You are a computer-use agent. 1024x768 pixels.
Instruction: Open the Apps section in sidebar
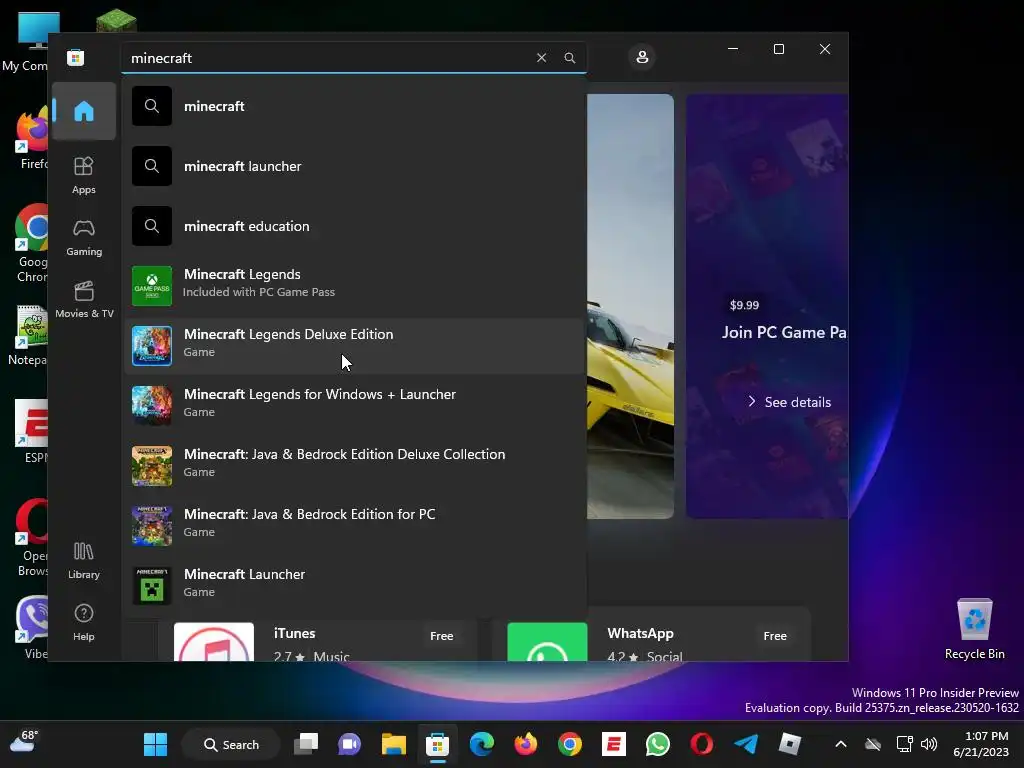pos(84,175)
